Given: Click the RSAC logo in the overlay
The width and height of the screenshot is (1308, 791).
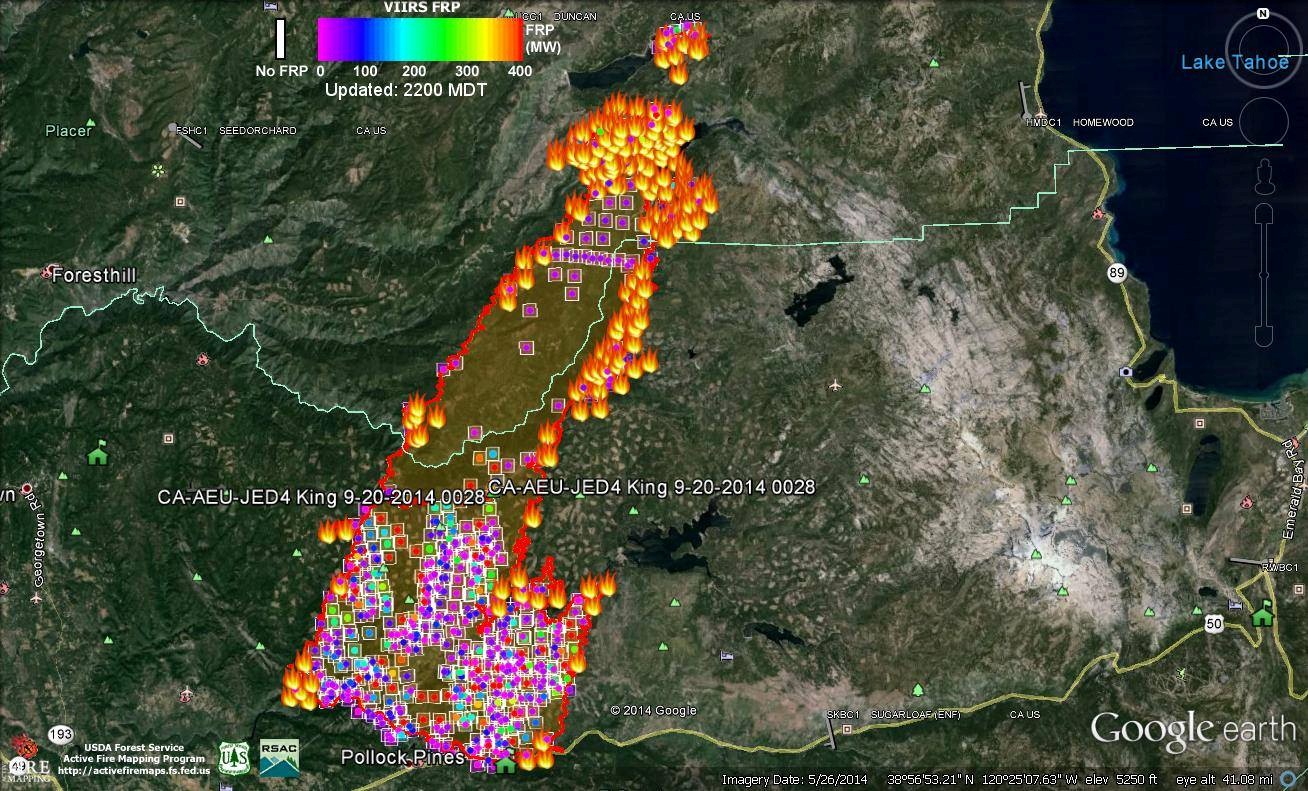Looking at the screenshot, I should [x=279, y=758].
